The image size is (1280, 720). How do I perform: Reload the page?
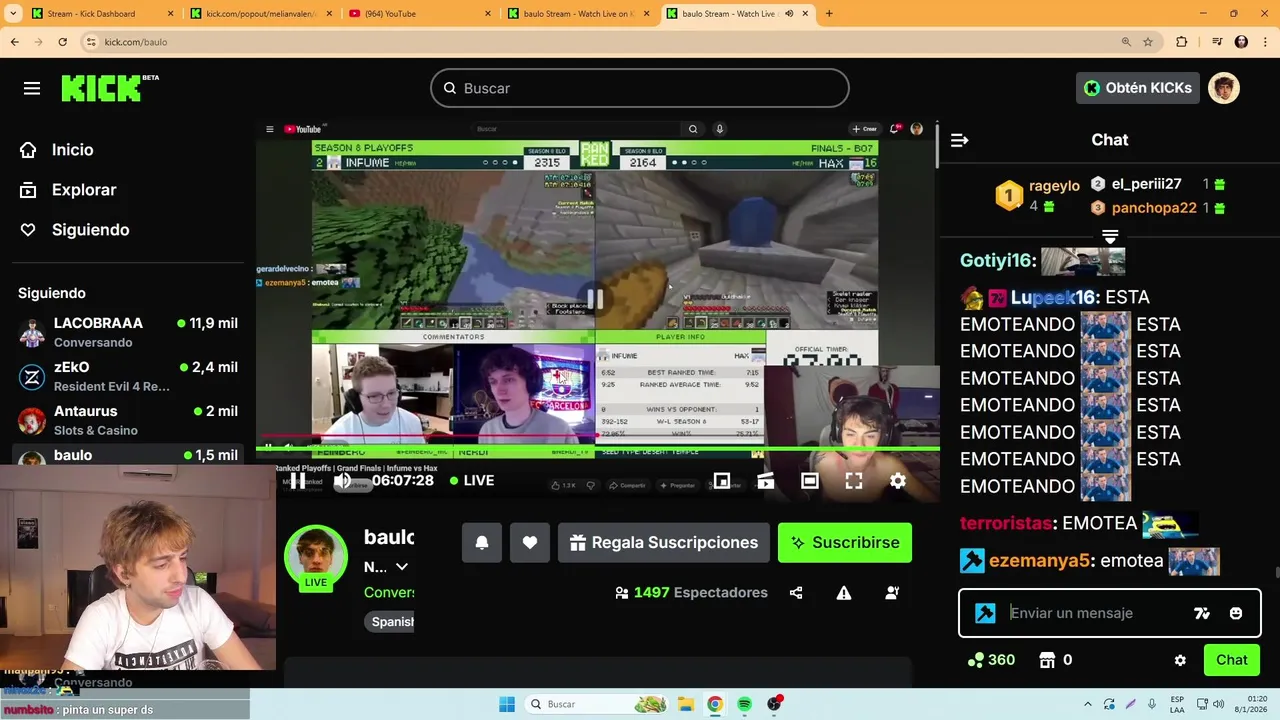pos(62,42)
